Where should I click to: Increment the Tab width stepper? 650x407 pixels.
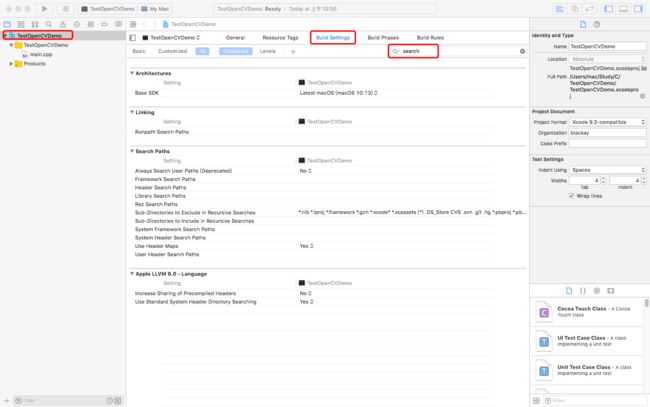point(603,179)
